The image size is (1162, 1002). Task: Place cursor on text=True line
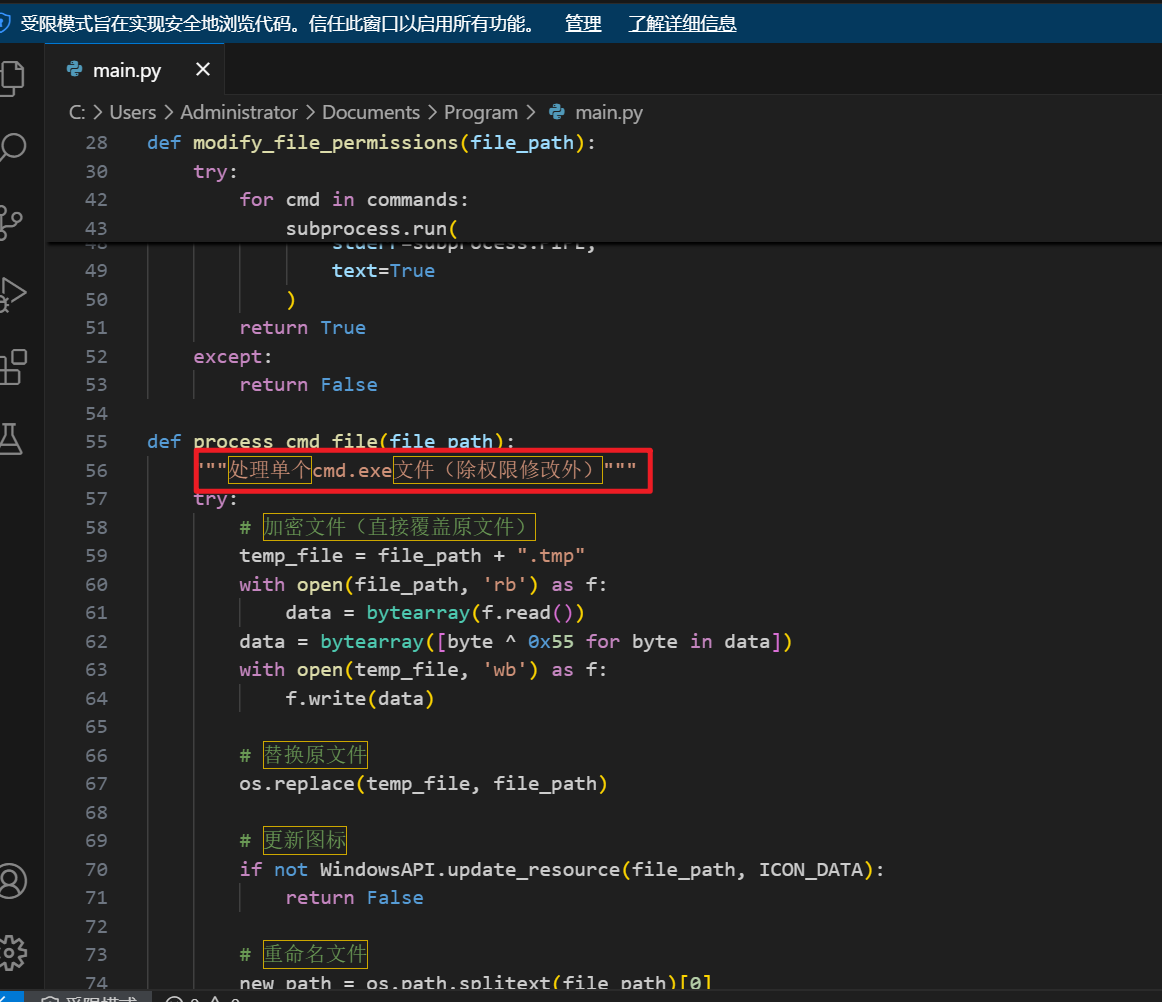[x=383, y=271]
